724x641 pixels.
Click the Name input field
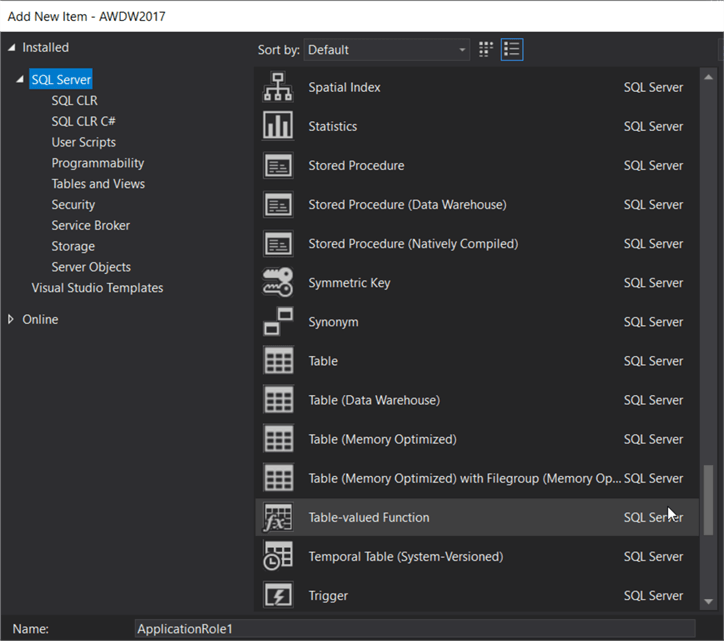(x=415, y=629)
